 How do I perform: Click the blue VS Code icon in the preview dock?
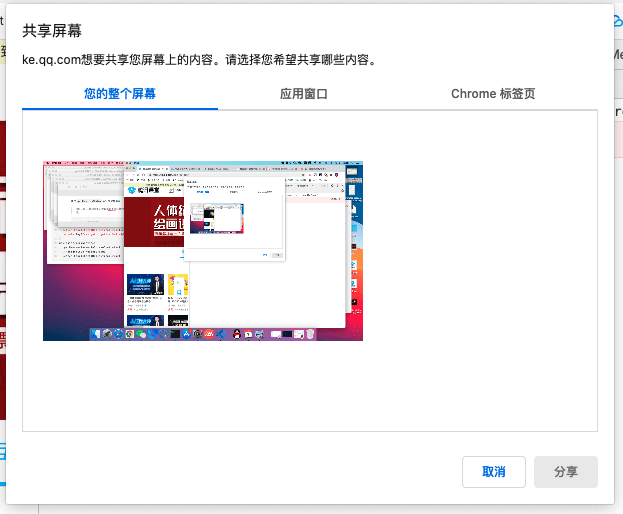pyautogui.click(x=221, y=334)
